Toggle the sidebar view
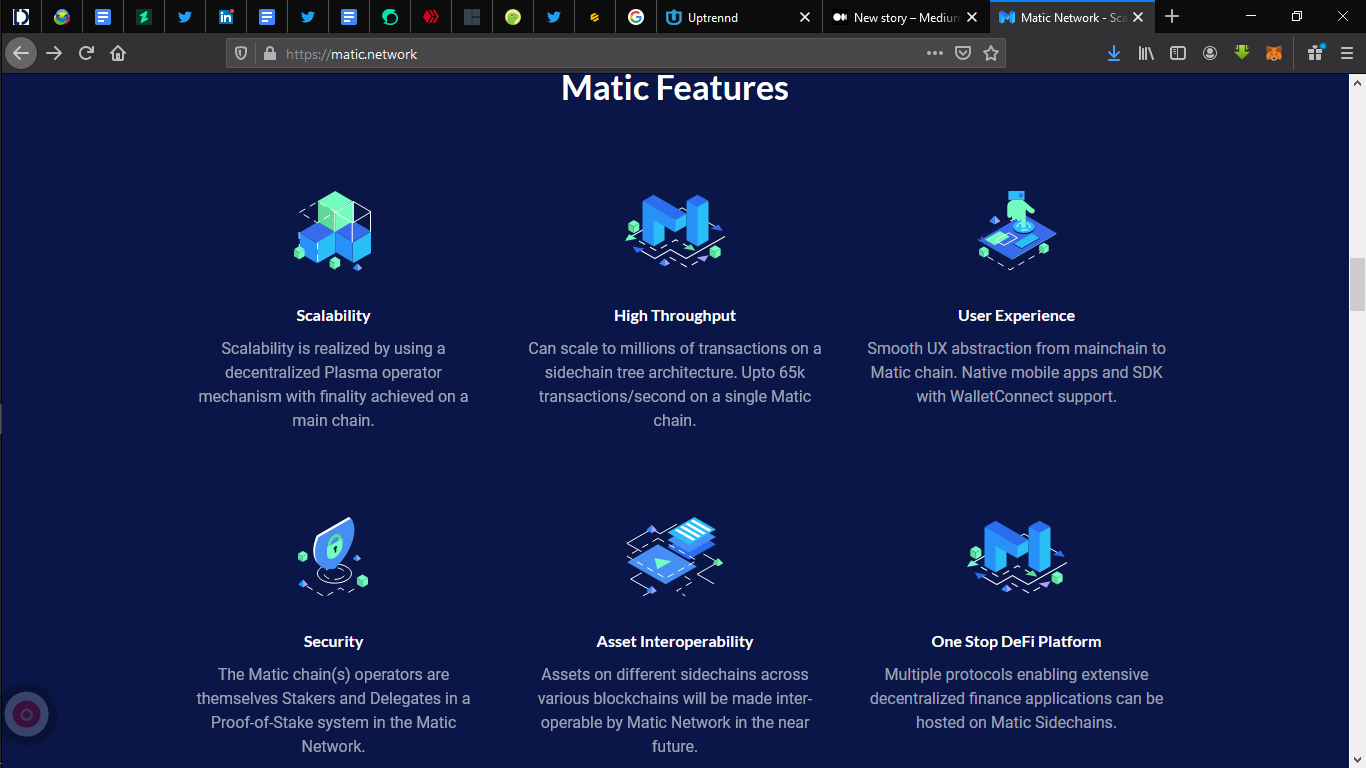This screenshot has height=768, width=1366. pos(1178,53)
